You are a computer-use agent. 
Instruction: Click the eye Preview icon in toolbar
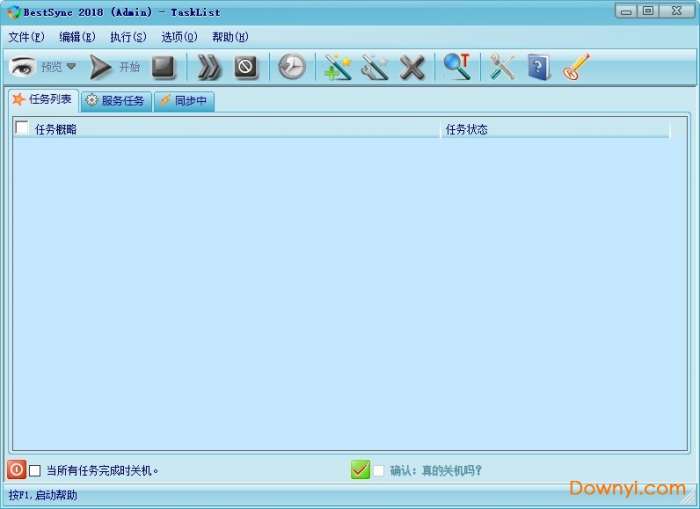pyautogui.click(x=22, y=67)
